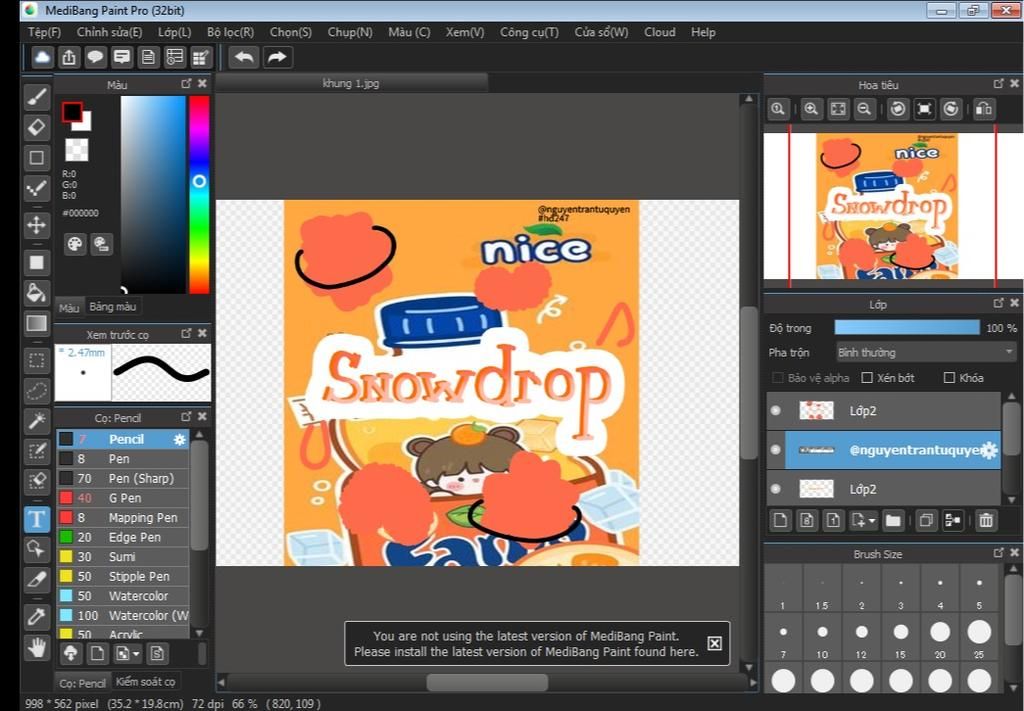Select the Lasso tool
The height and width of the screenshot is (711, 1024).
tap(37, 390)
